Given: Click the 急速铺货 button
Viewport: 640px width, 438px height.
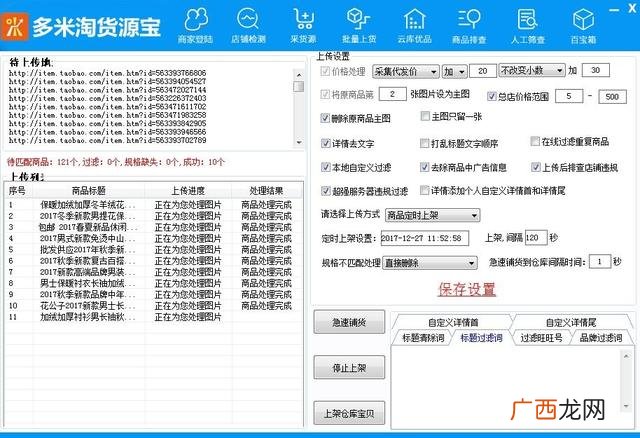Looking at the screenshot, I should 349,322.
